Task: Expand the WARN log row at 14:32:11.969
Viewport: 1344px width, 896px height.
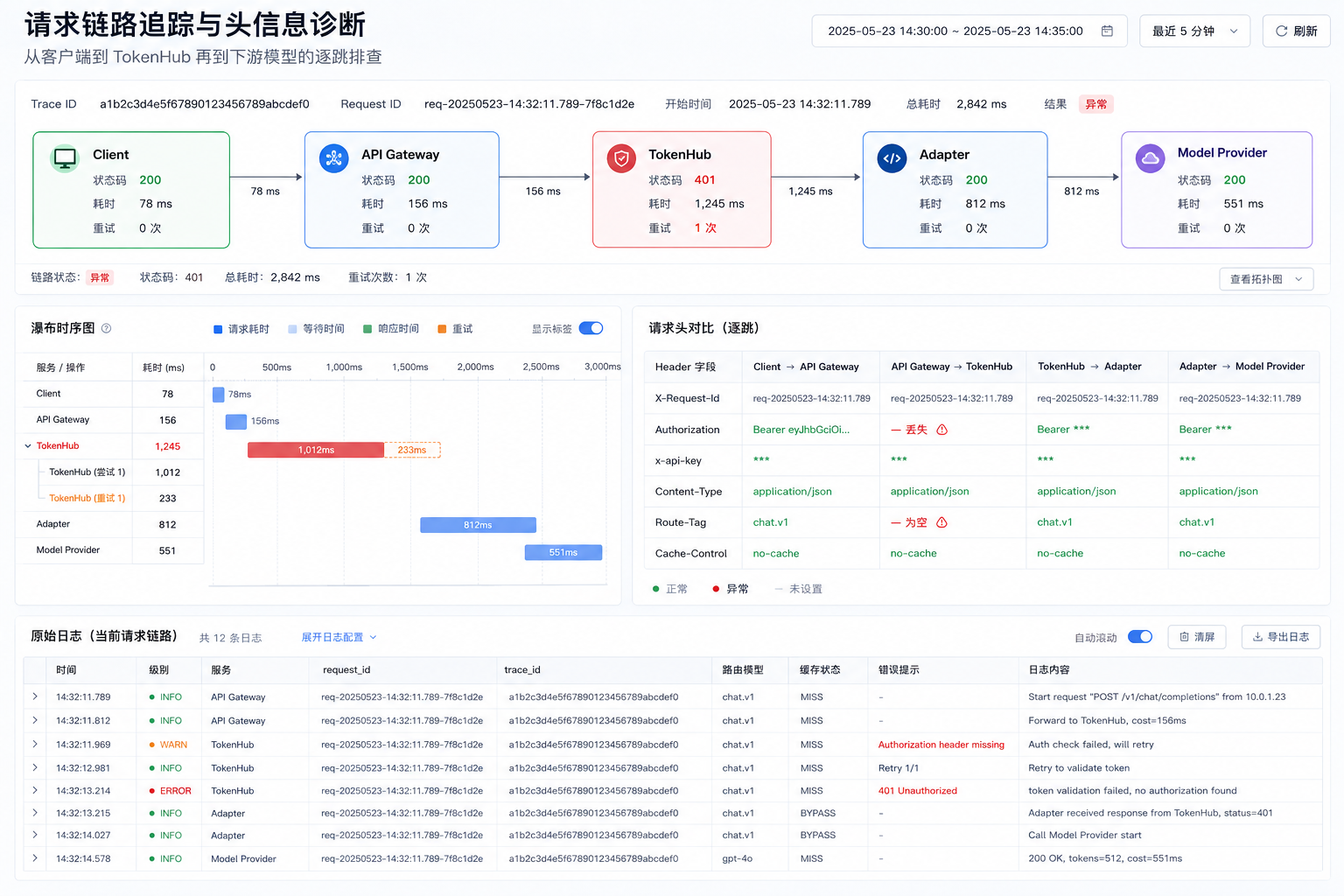Action: pyautogui.click(x=35, y=744)
